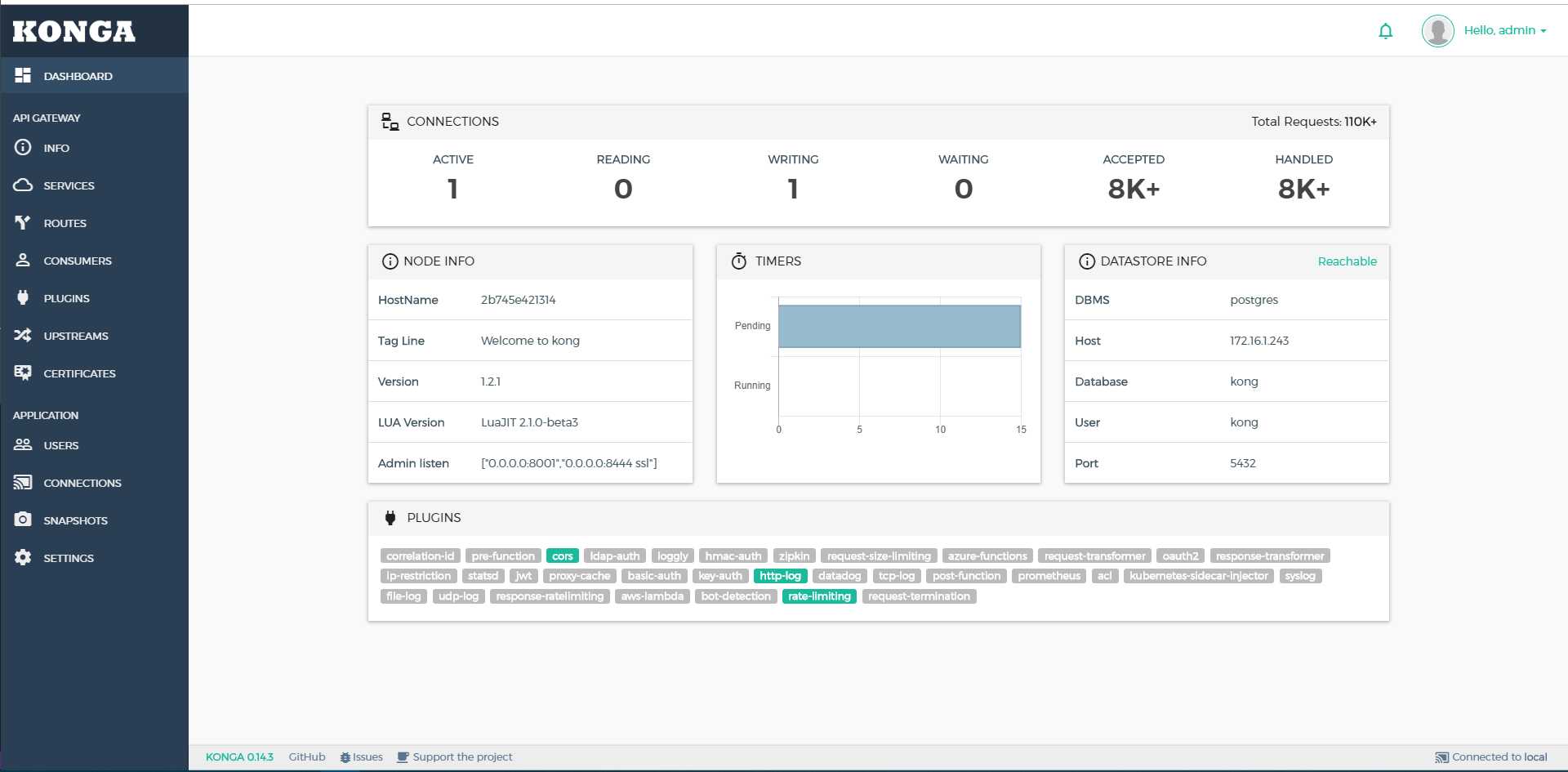Viewport: 1568px width, 772px height.
Task: Click the Issues bug icon in footer
Action: (345, 758)
